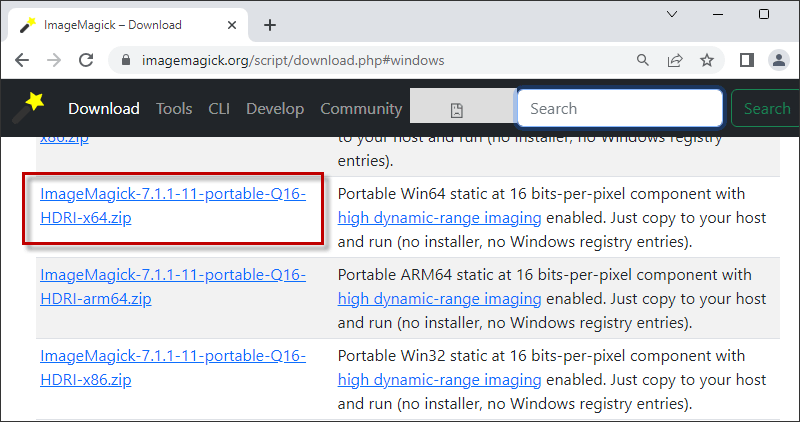Click the broken image icon in navbar
Viewport: 800px width, 422px height.
pos(457,110)
